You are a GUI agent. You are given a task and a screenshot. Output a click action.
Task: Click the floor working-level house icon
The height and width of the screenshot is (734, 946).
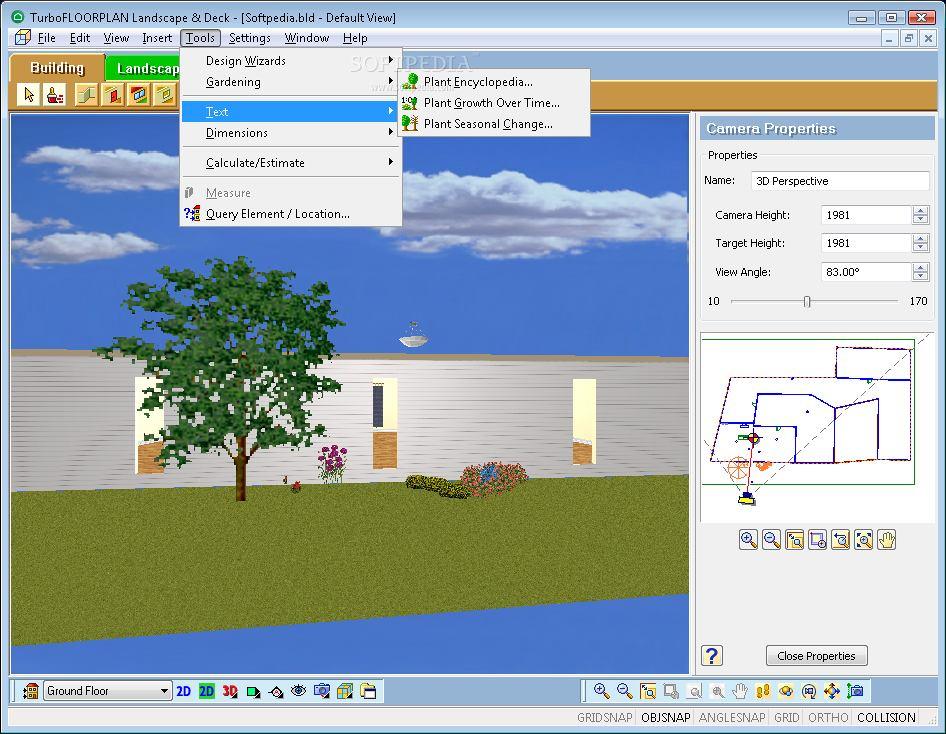(30, 691)
